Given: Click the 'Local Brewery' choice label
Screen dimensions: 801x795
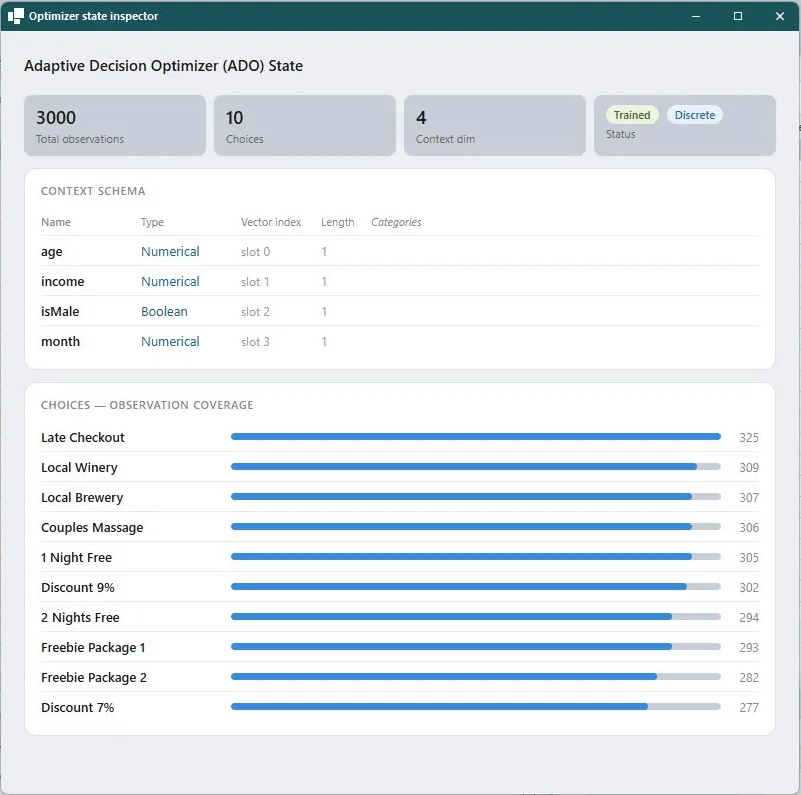Looking at the screenshot, I should point(82,498).
